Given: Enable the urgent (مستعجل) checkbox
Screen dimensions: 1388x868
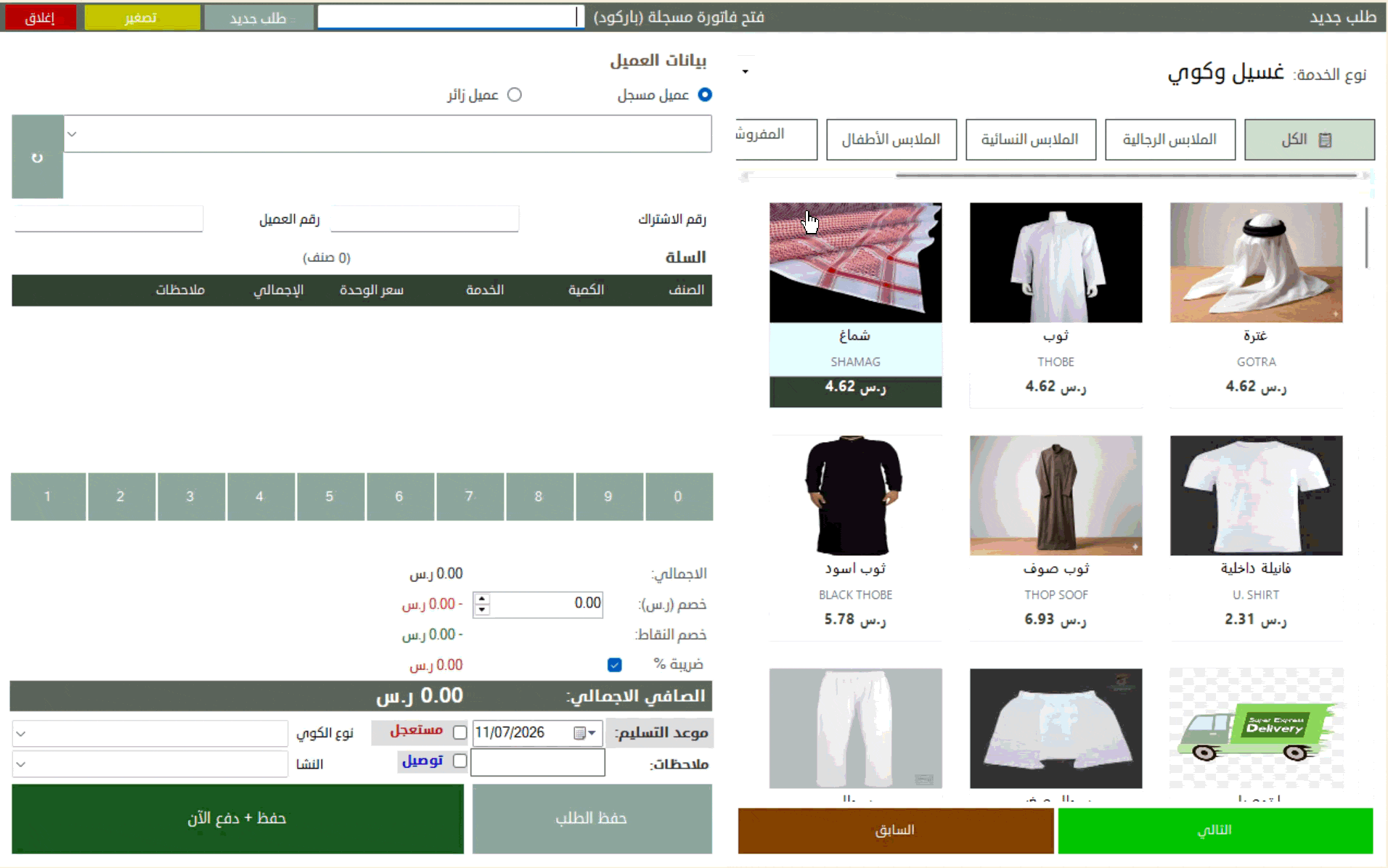Looking at the screenshot, I should coord(460,732).
